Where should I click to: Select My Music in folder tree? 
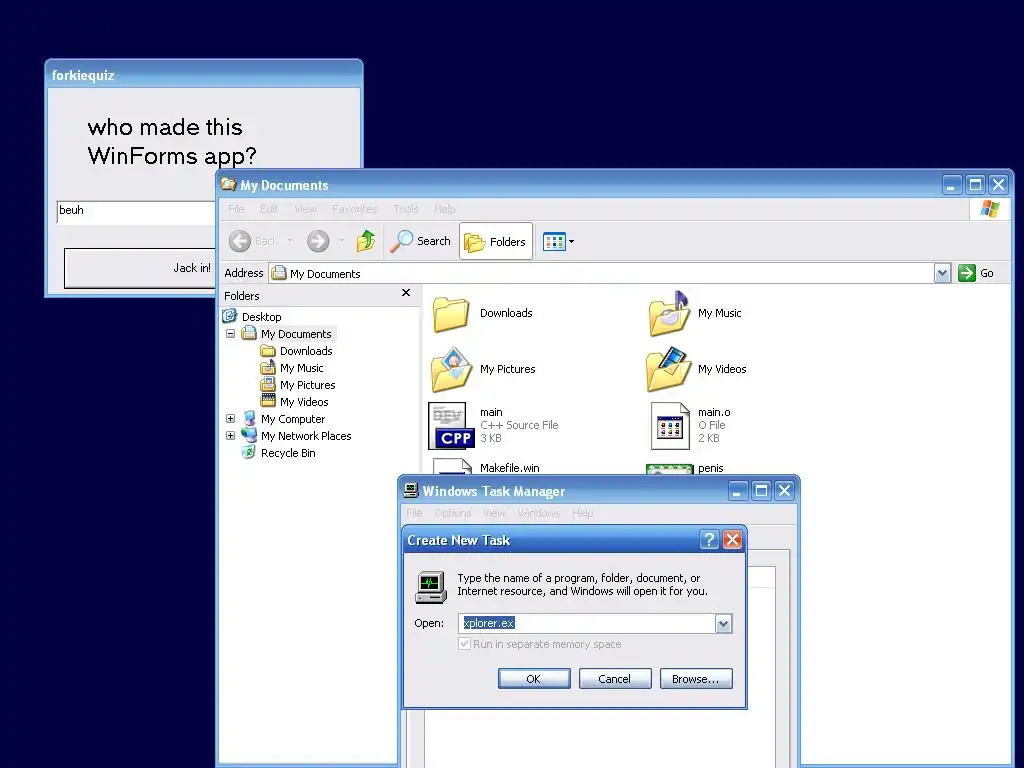(x=301, y=368)
